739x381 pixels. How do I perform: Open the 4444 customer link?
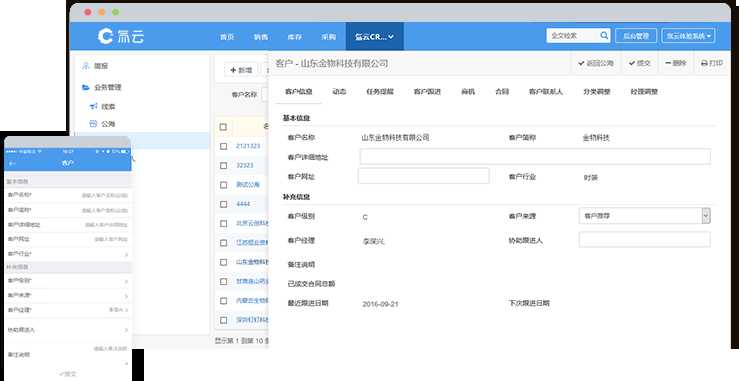(x=243, y=204)
